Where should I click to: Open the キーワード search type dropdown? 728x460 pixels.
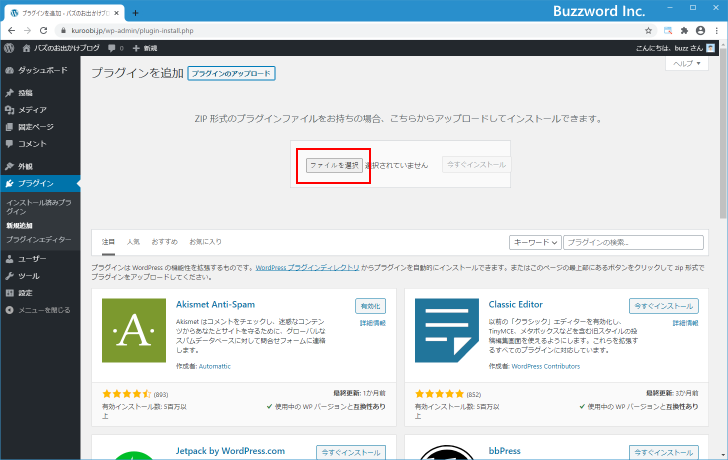coord(535,242)
